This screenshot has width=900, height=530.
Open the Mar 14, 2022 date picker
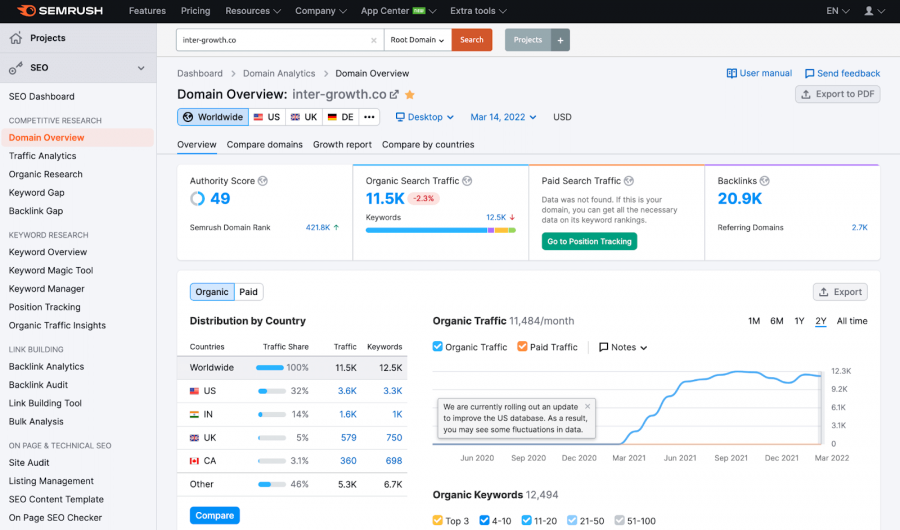click(x=503, y=117)
